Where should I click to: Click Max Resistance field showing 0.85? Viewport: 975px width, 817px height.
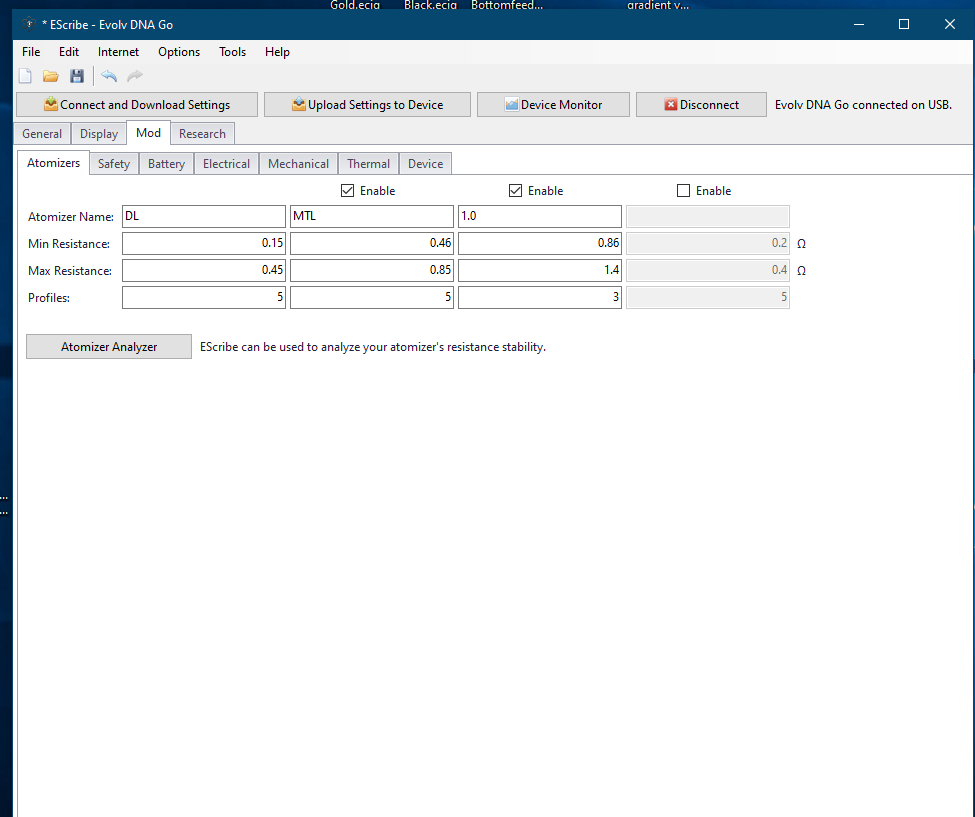coord(372,270)
